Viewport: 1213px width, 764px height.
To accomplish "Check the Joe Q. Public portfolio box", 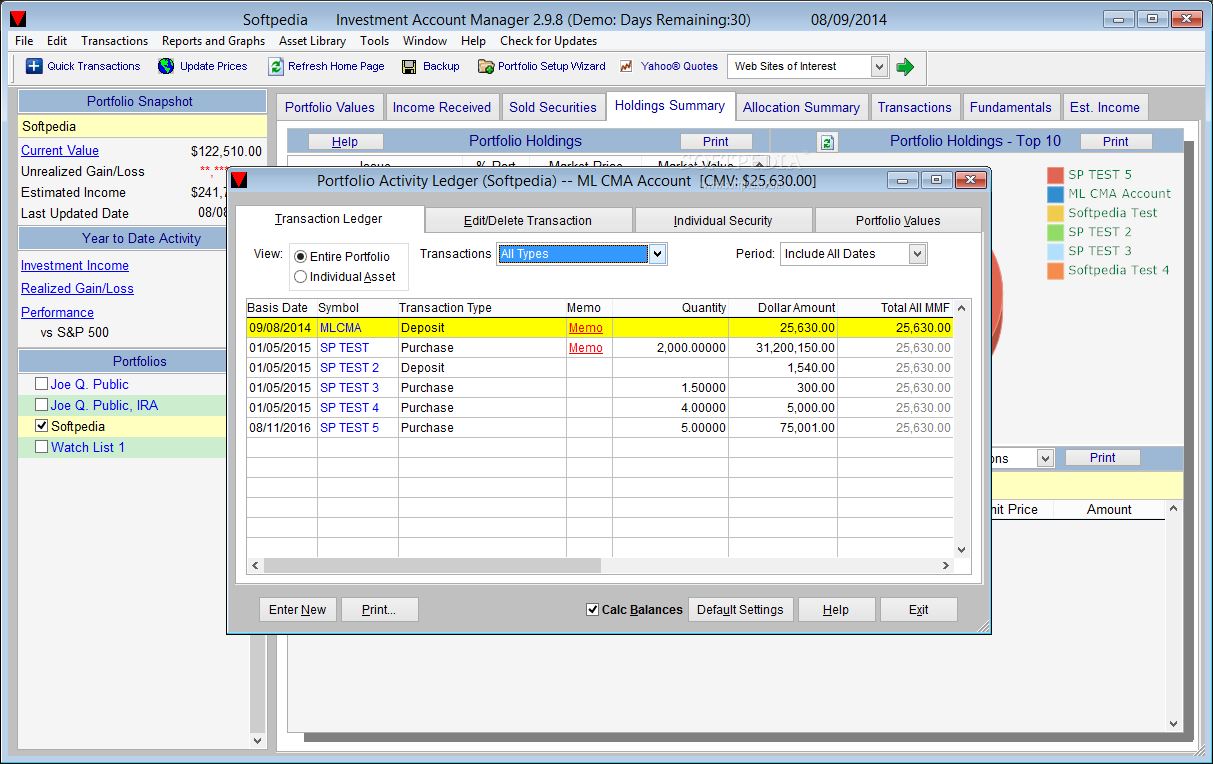I will tap(41, 384).
